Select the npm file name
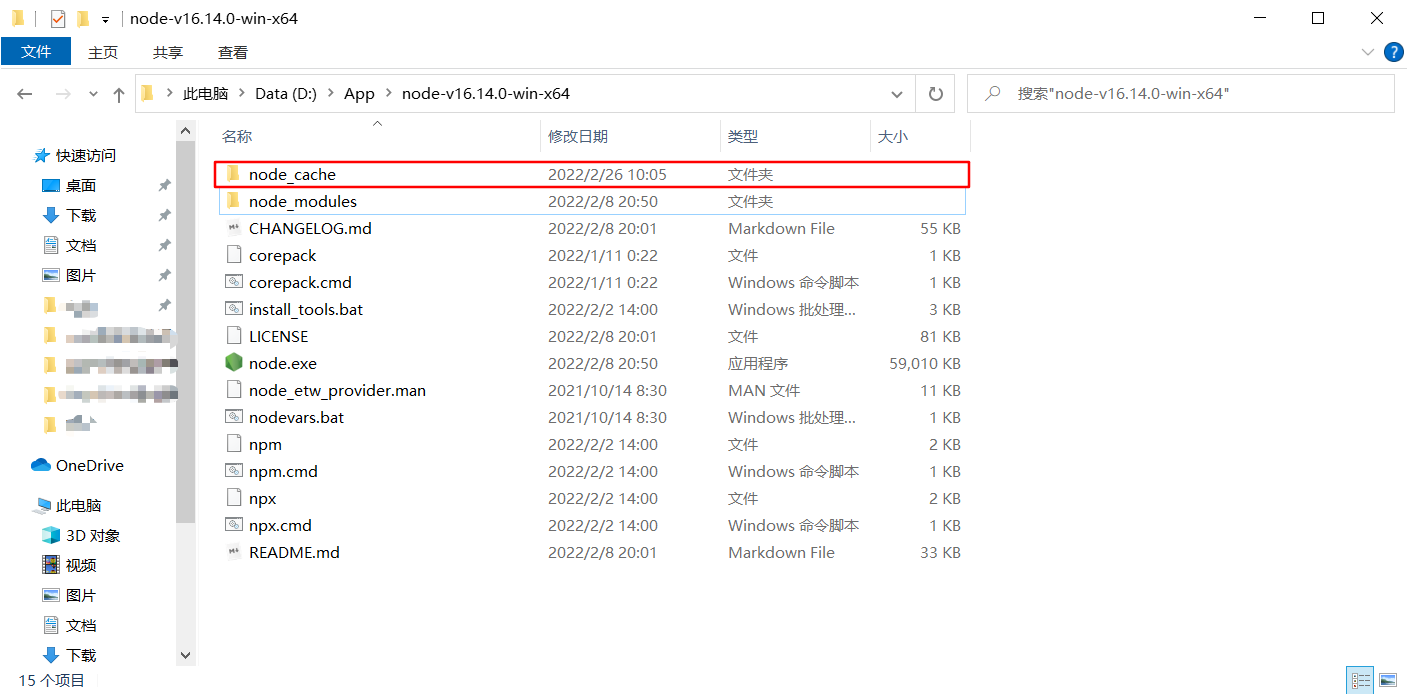The width and height of the screenshot is (1407, 694). (265, 444)
